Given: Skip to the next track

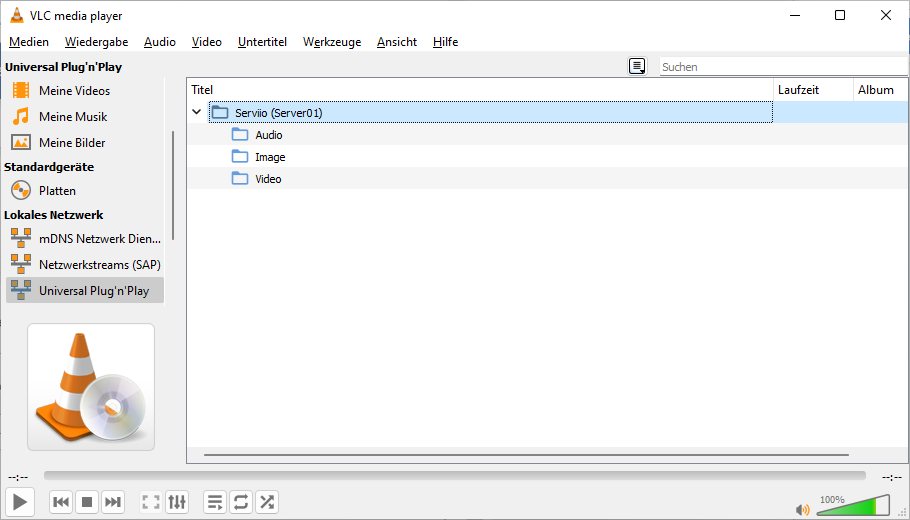Looking at the screenshot, I should tap(113, 502).
